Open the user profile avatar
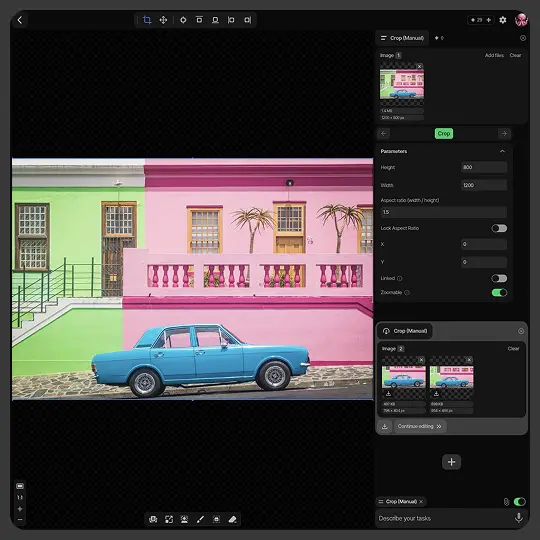The image size is (540, 540). pos(521,20)
